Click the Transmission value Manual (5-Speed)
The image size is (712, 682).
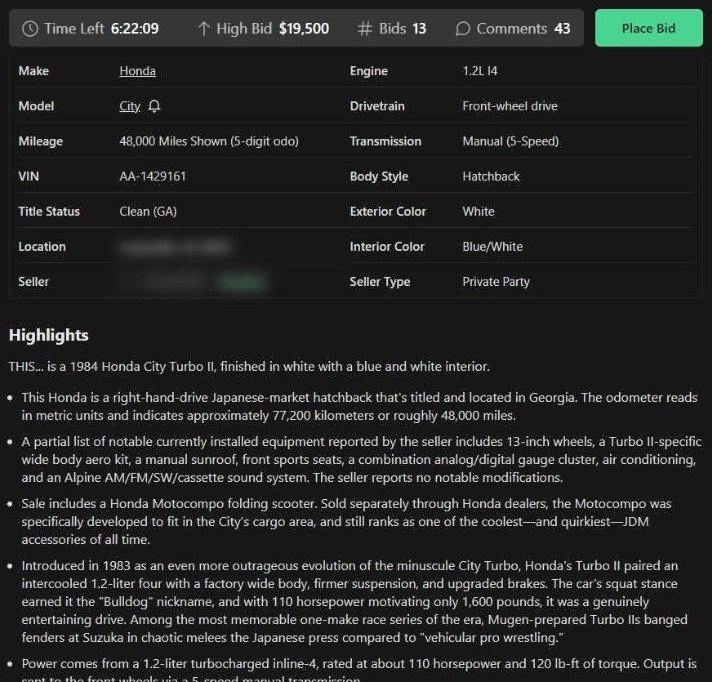pos(510,141)
